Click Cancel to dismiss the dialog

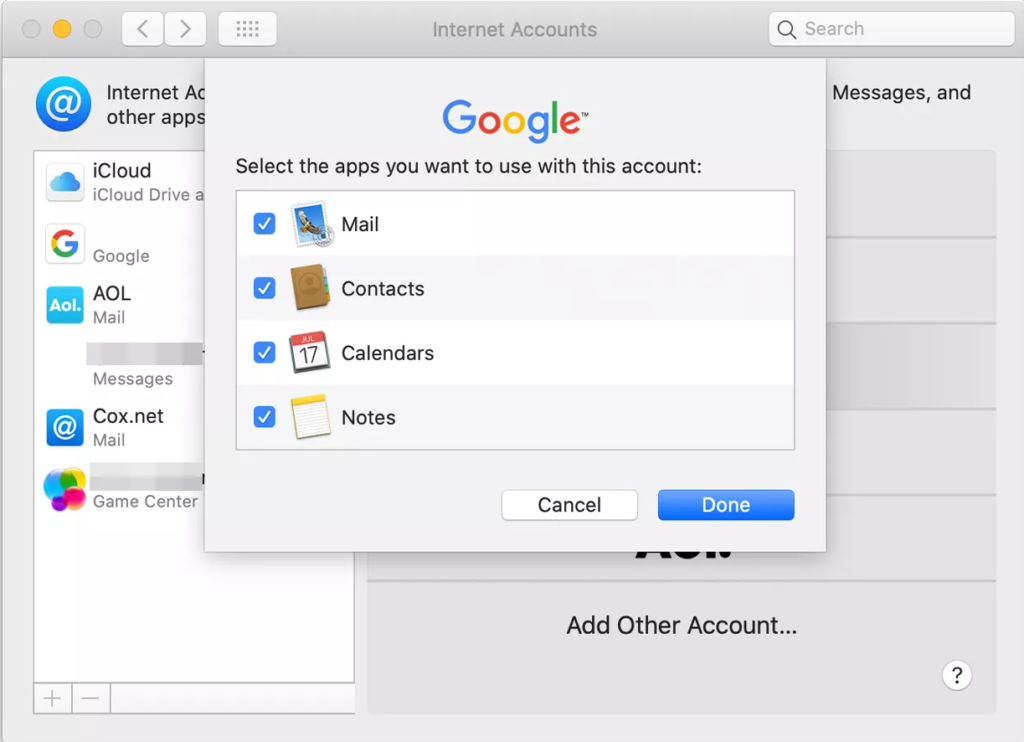click(x=569, y=505)
